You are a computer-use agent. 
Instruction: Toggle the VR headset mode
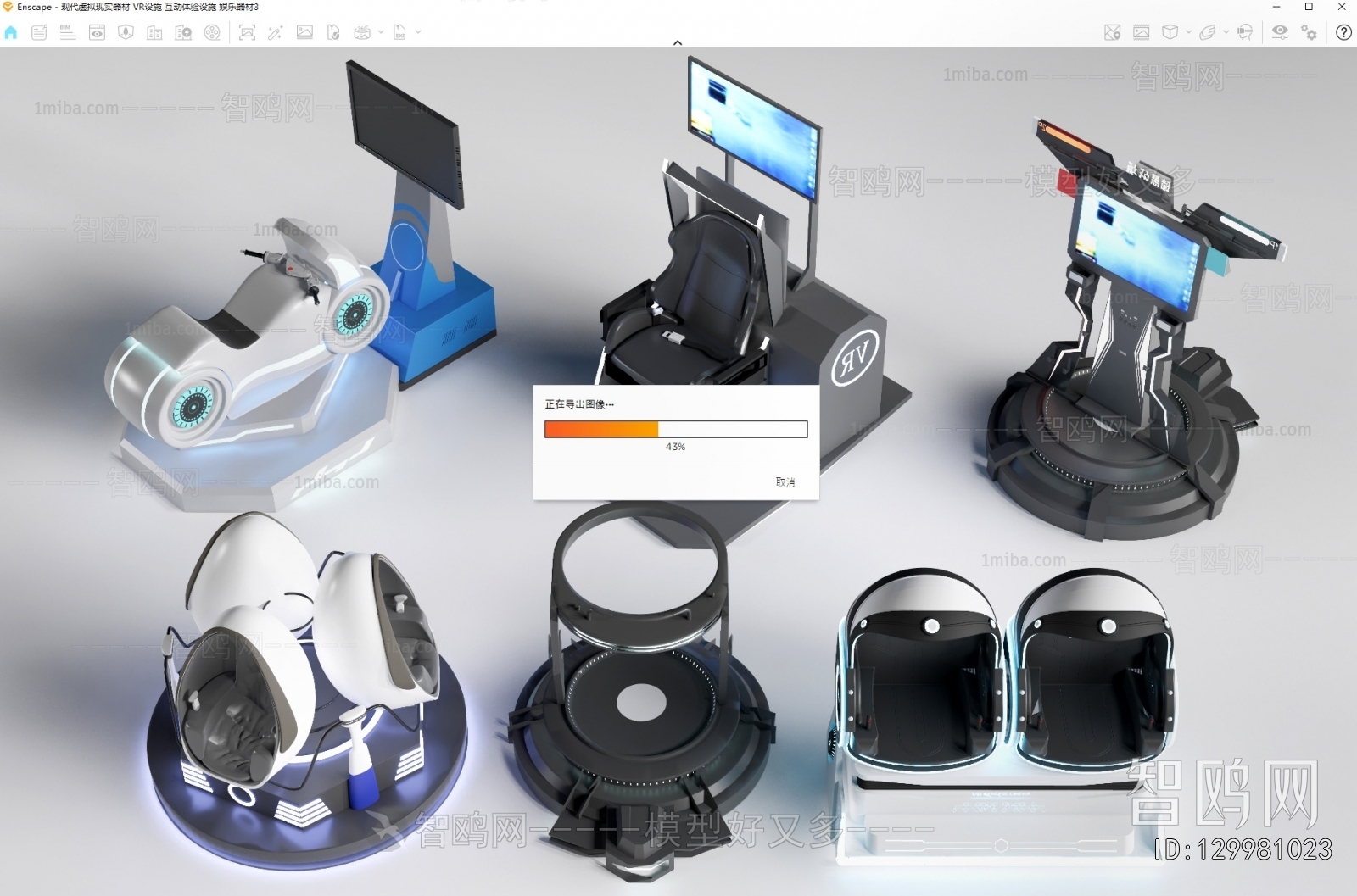pos(1245,32)
